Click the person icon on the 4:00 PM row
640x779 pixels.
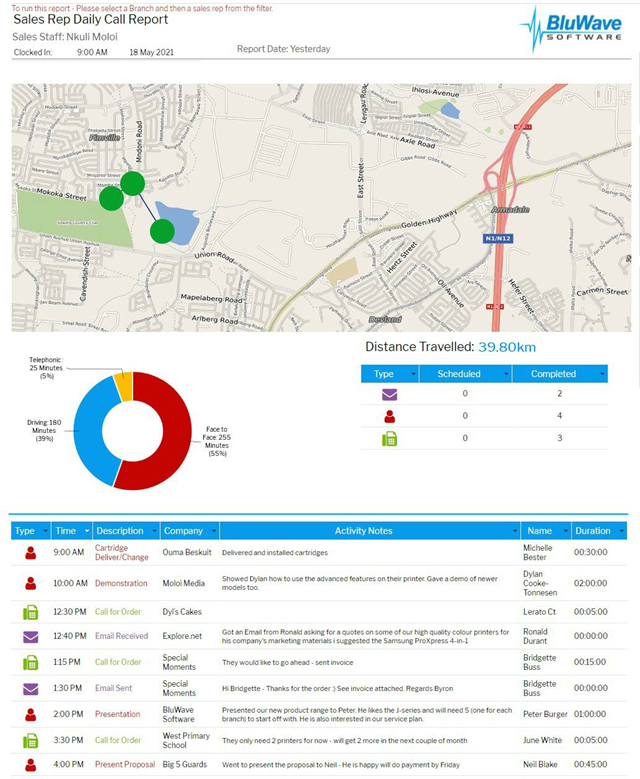(x=31, y=765)
